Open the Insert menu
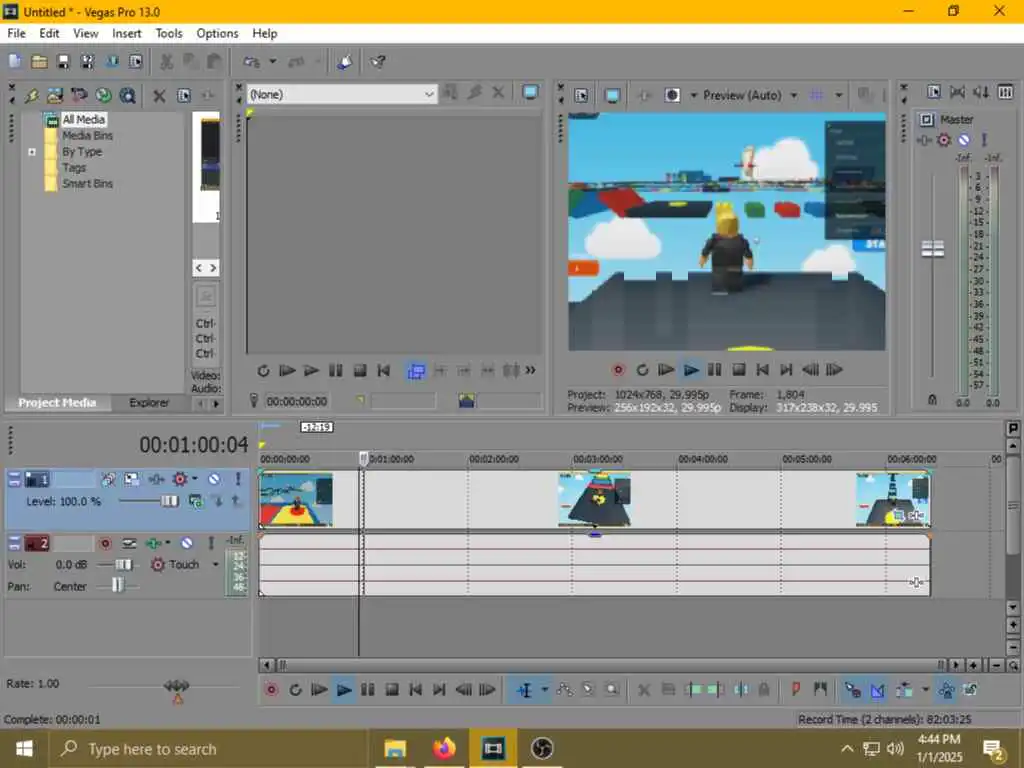 click(126, 33)
